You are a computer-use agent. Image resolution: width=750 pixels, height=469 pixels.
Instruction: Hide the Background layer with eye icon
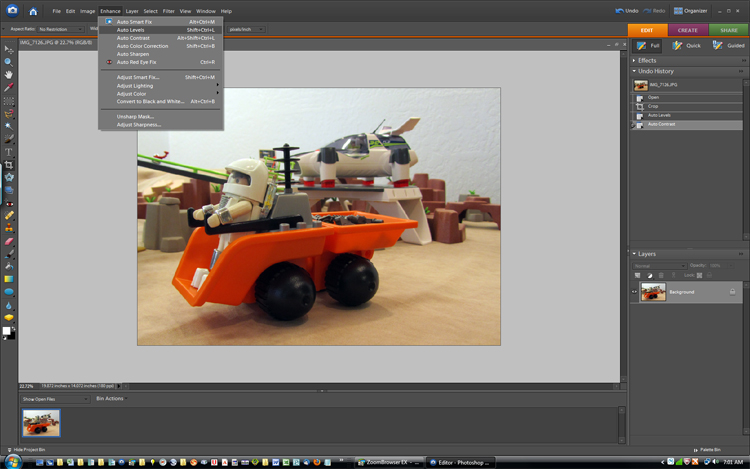[635, 292]
